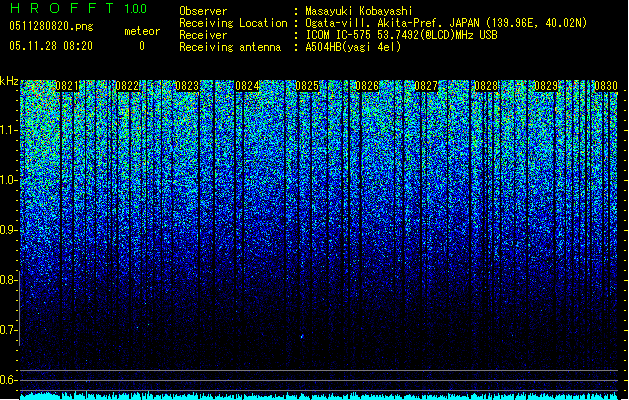Select the file name 0511280820.png
629x400 pixels.
tap(51, 26)
